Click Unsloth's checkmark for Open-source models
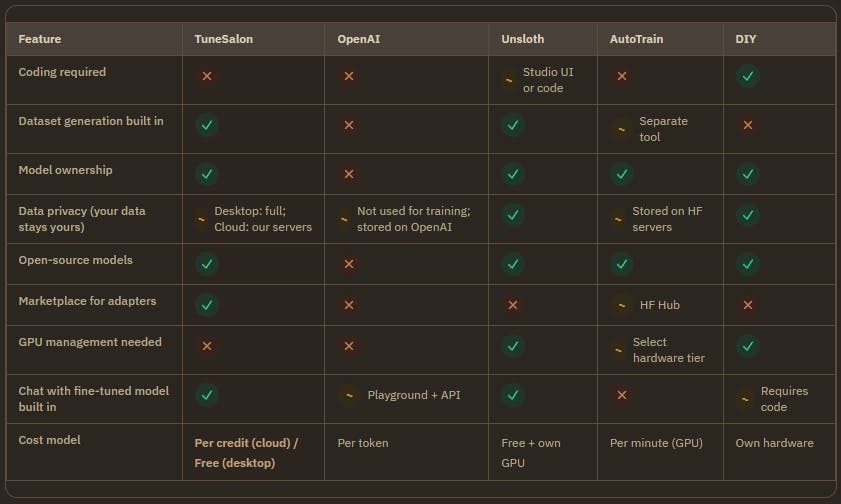Screen dimensions: 841x504 [513, 264]
